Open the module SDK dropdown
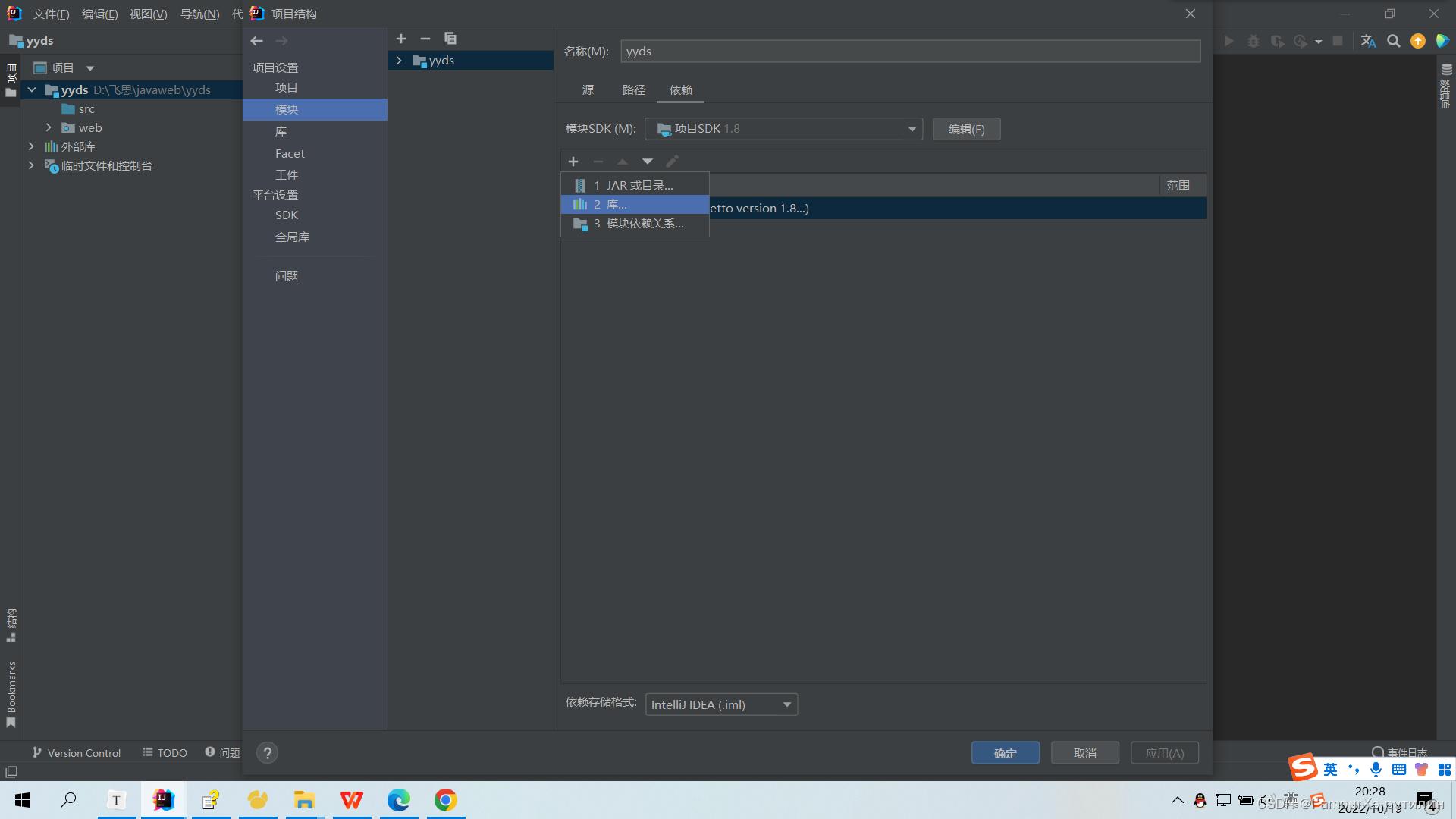This screenshot has height=819, width=1456. coord(783,129)
